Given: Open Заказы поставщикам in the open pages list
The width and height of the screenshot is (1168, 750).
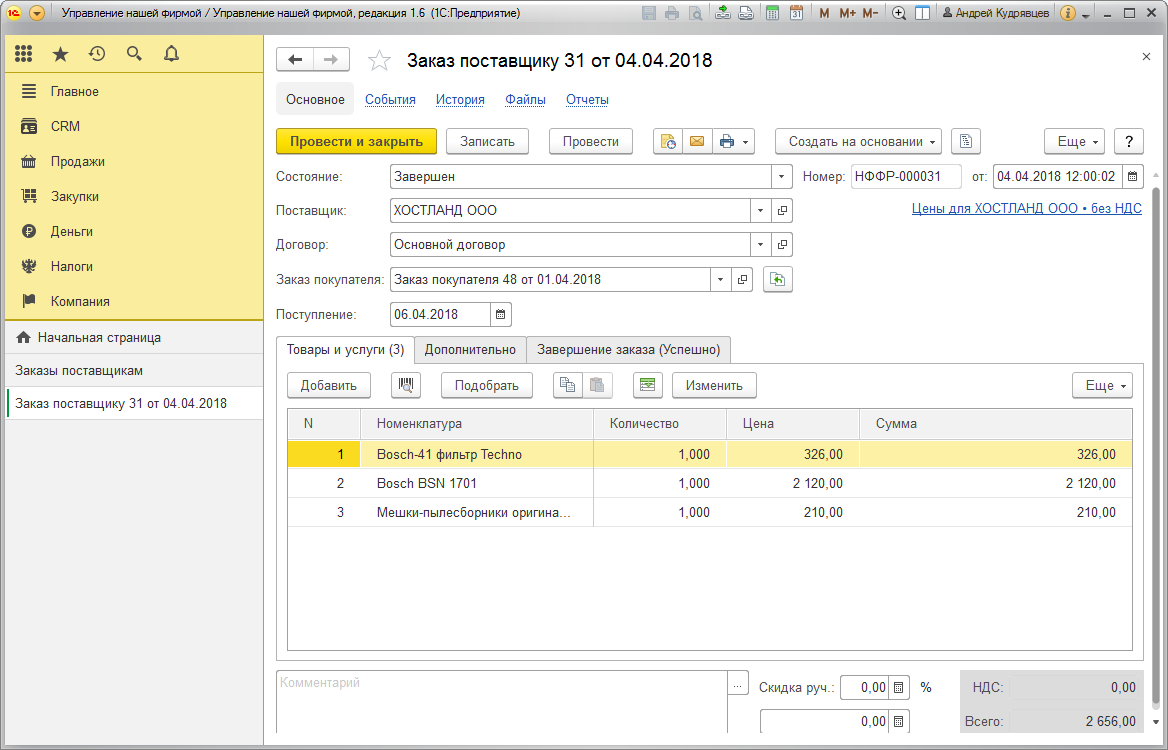Looking at the screenshot, I should [134, 370].
